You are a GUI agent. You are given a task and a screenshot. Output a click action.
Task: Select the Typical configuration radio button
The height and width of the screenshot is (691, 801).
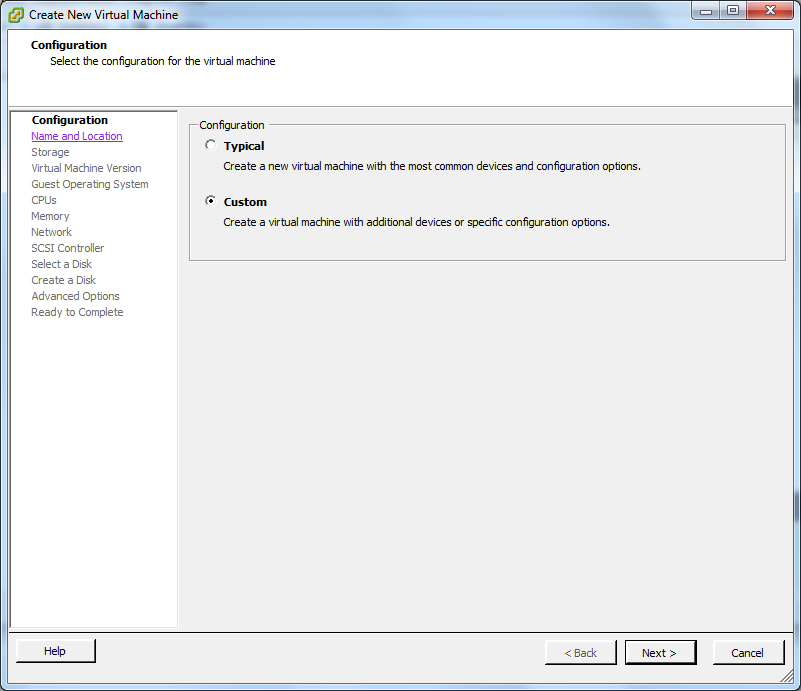210,145
